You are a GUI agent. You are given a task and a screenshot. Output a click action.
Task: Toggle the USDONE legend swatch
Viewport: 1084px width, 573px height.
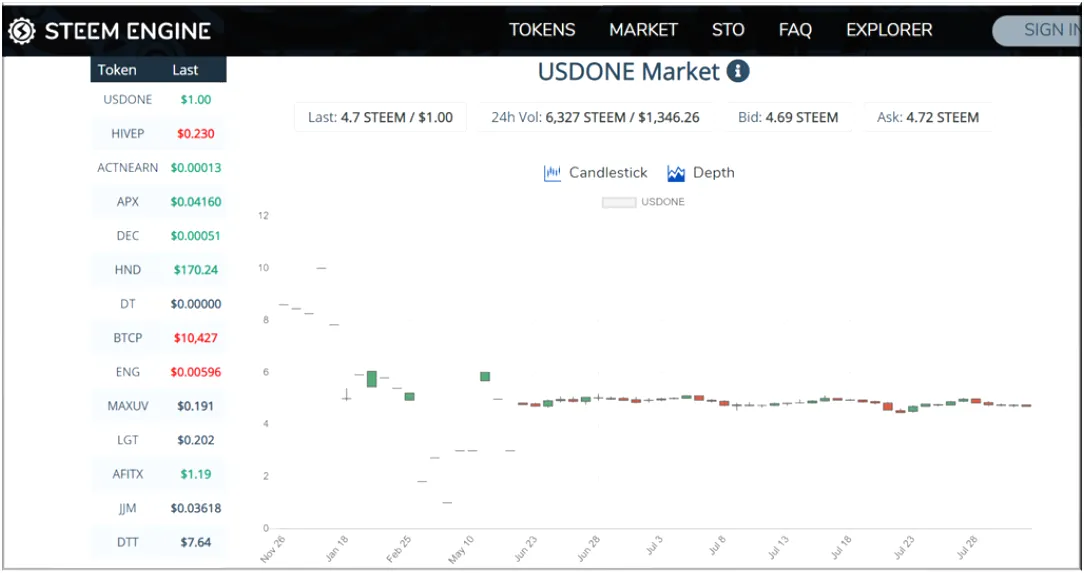click(619, 202)
